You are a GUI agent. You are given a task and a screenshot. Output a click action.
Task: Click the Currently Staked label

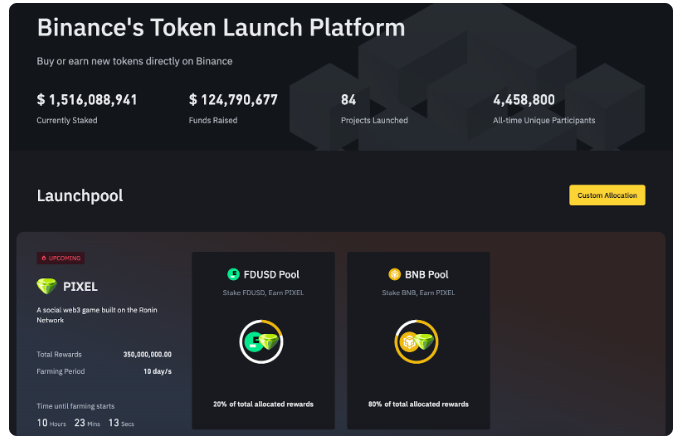point(67,120)
